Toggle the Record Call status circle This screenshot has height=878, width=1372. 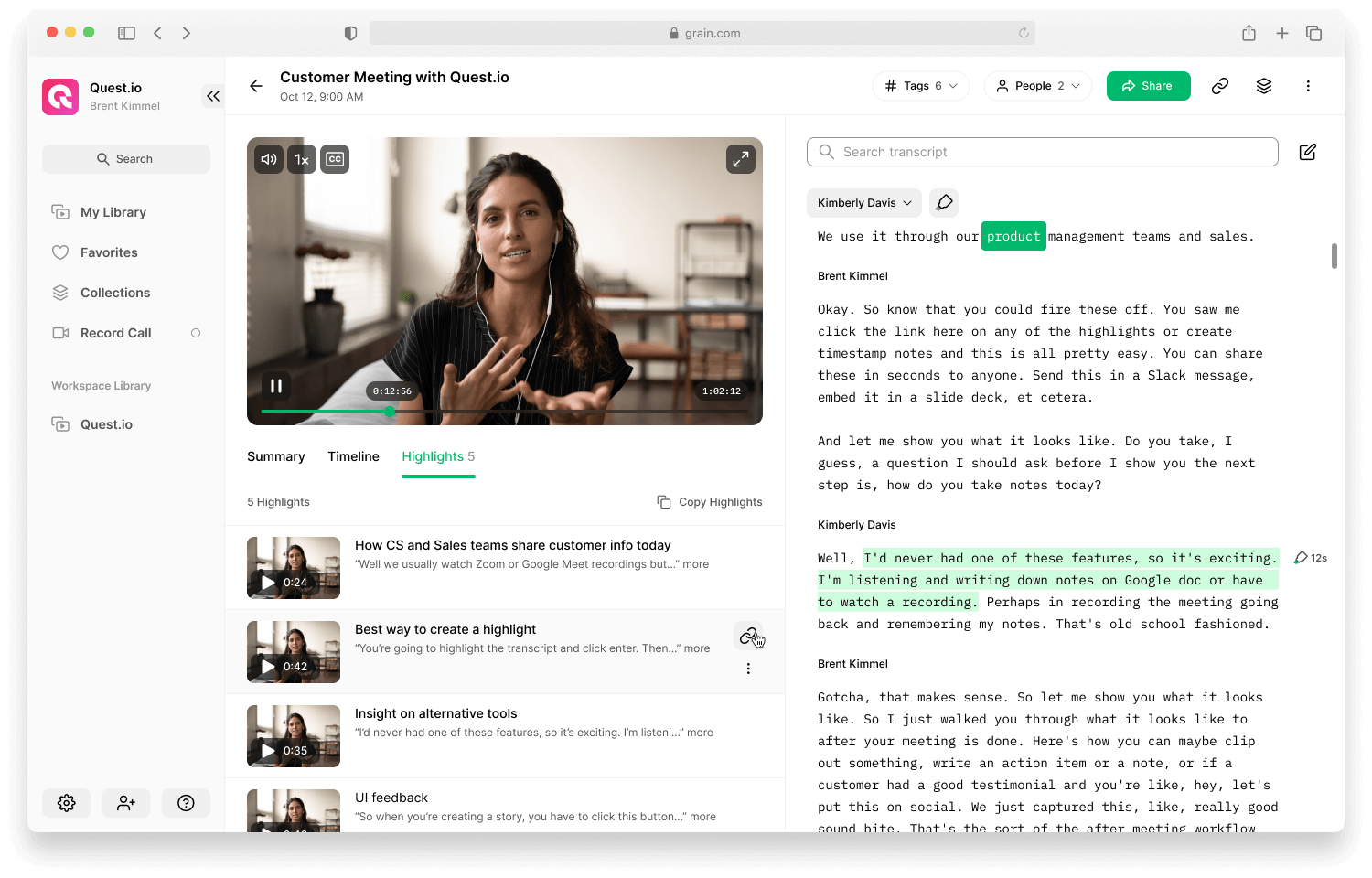(x=196, y=333)
